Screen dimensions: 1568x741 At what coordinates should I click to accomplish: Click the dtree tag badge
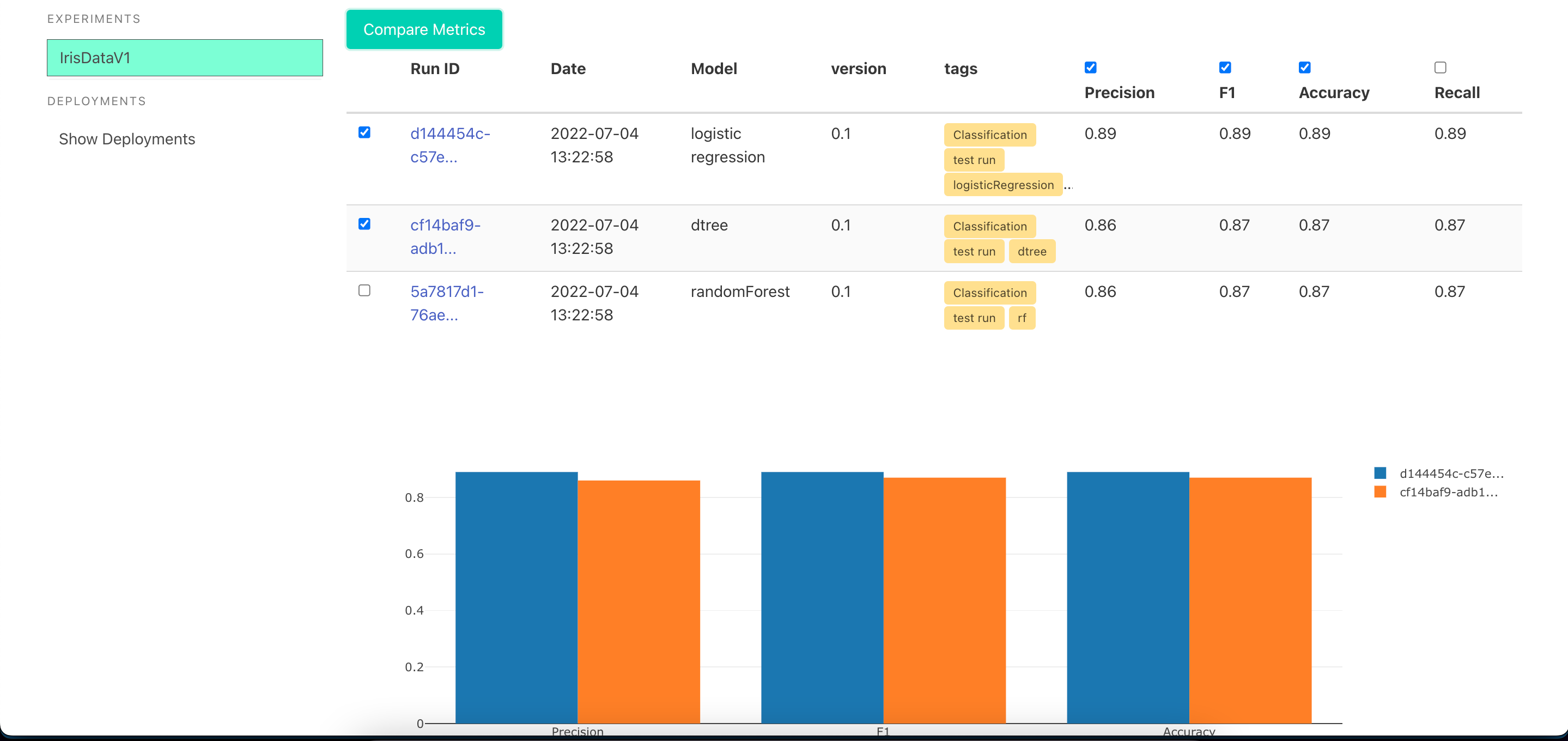(1031, 251)
